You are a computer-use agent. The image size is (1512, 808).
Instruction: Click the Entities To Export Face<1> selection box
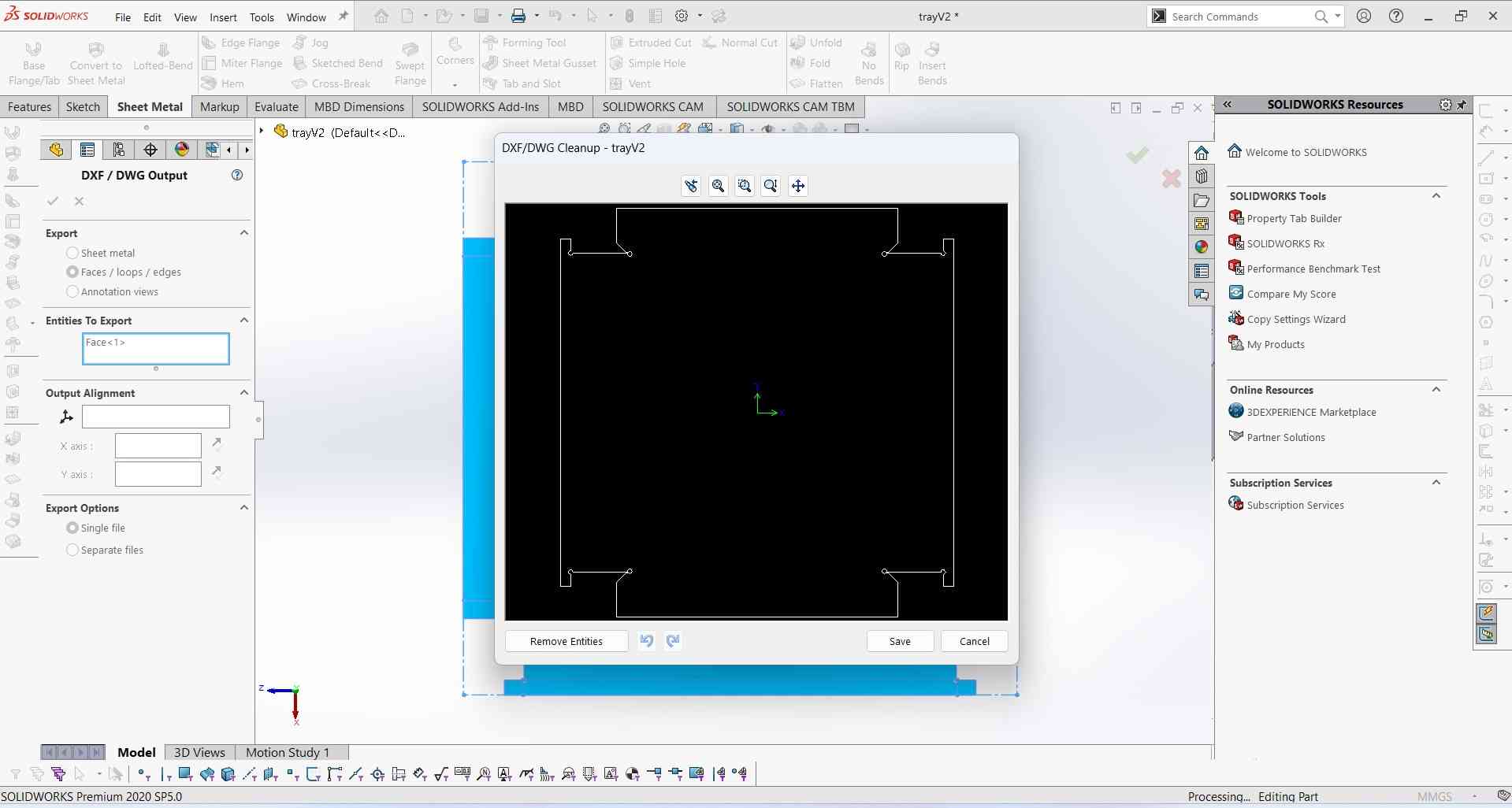tap(156, 349)
